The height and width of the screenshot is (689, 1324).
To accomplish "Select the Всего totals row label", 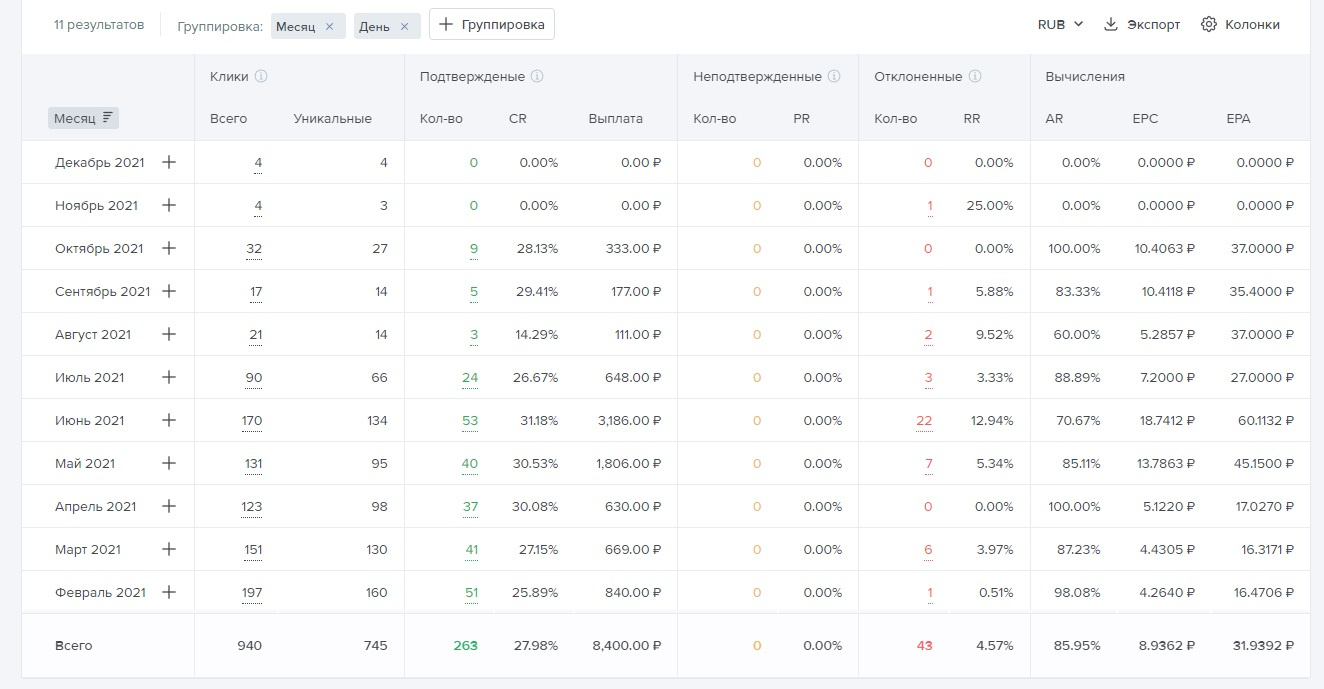I will [74, 645].
